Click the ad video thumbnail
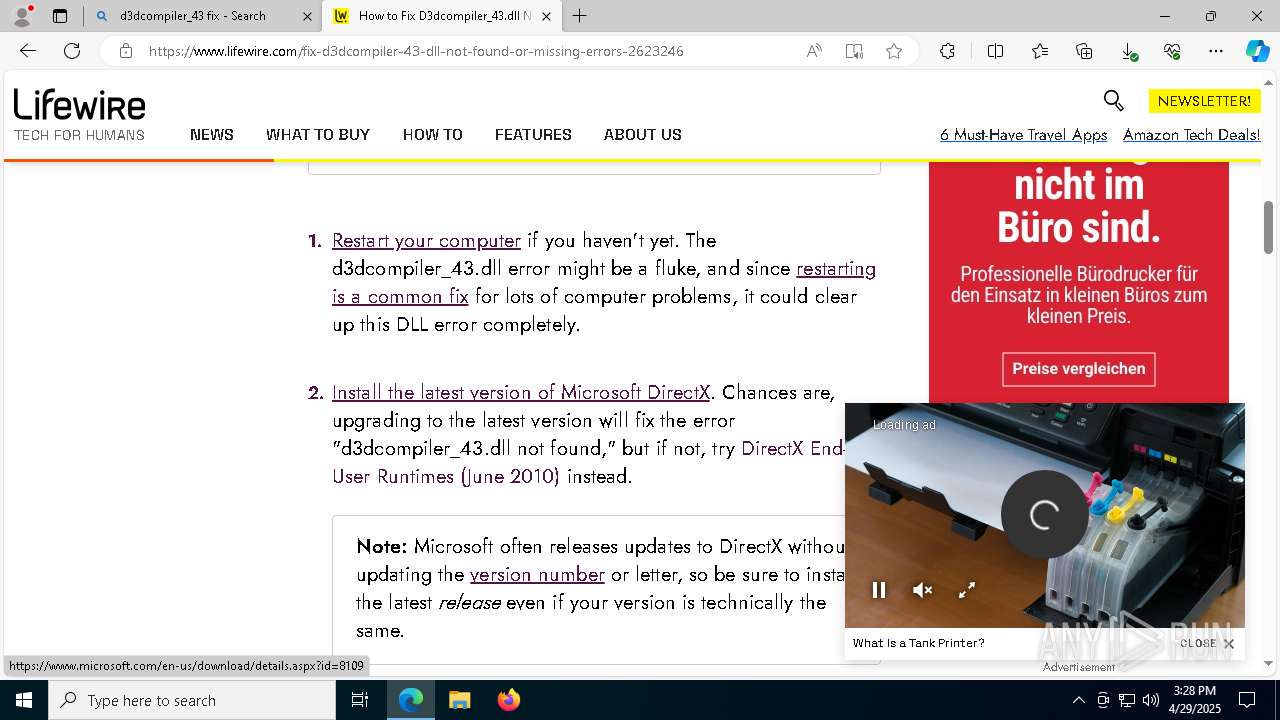 point(1045,515)
